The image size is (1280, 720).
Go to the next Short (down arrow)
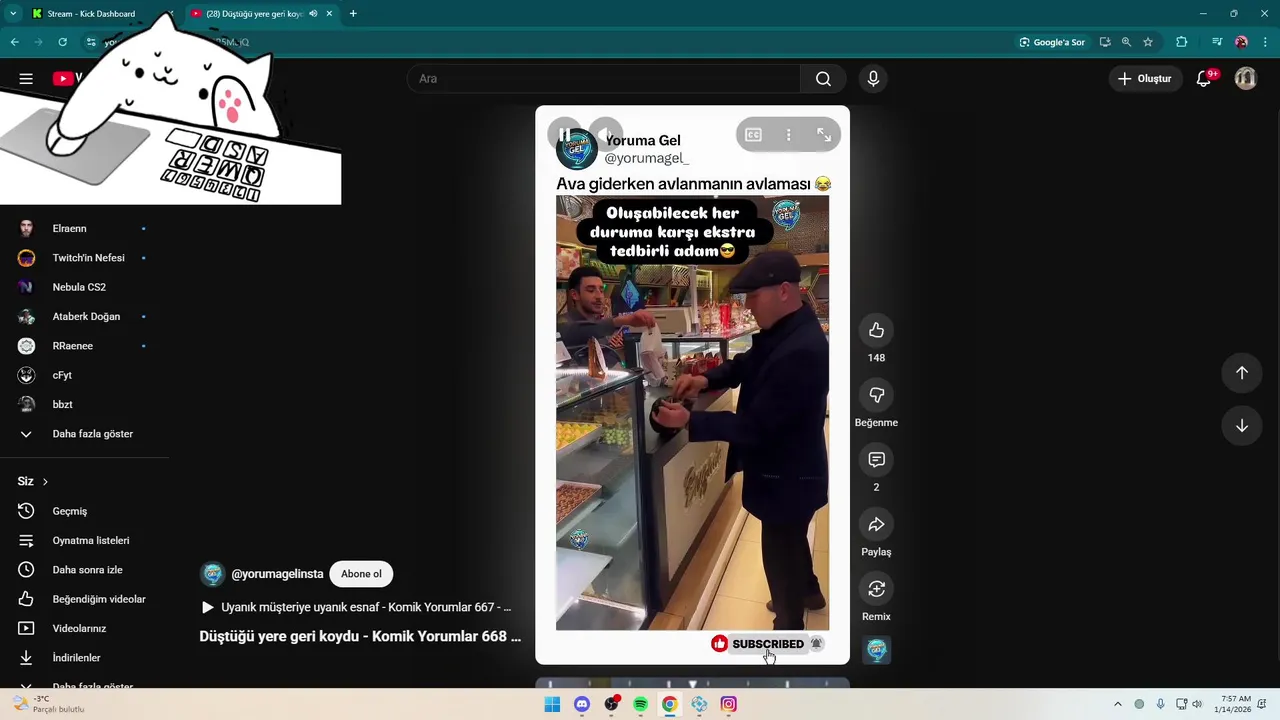coord(1241,426)
